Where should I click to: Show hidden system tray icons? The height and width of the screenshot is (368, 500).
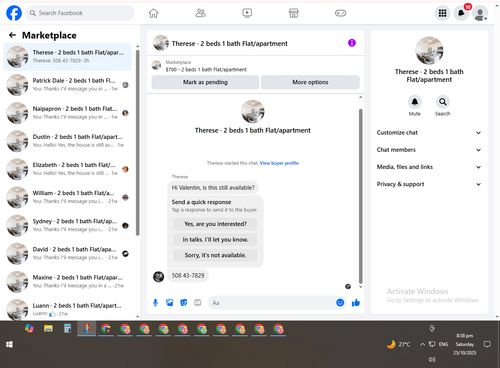[422, 344]
